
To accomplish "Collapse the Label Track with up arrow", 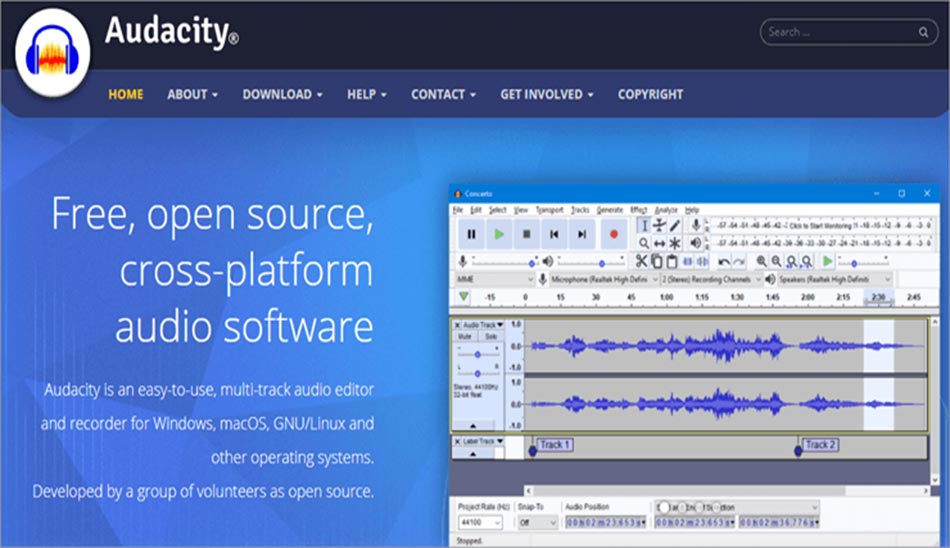I will (x=473, y=453).
